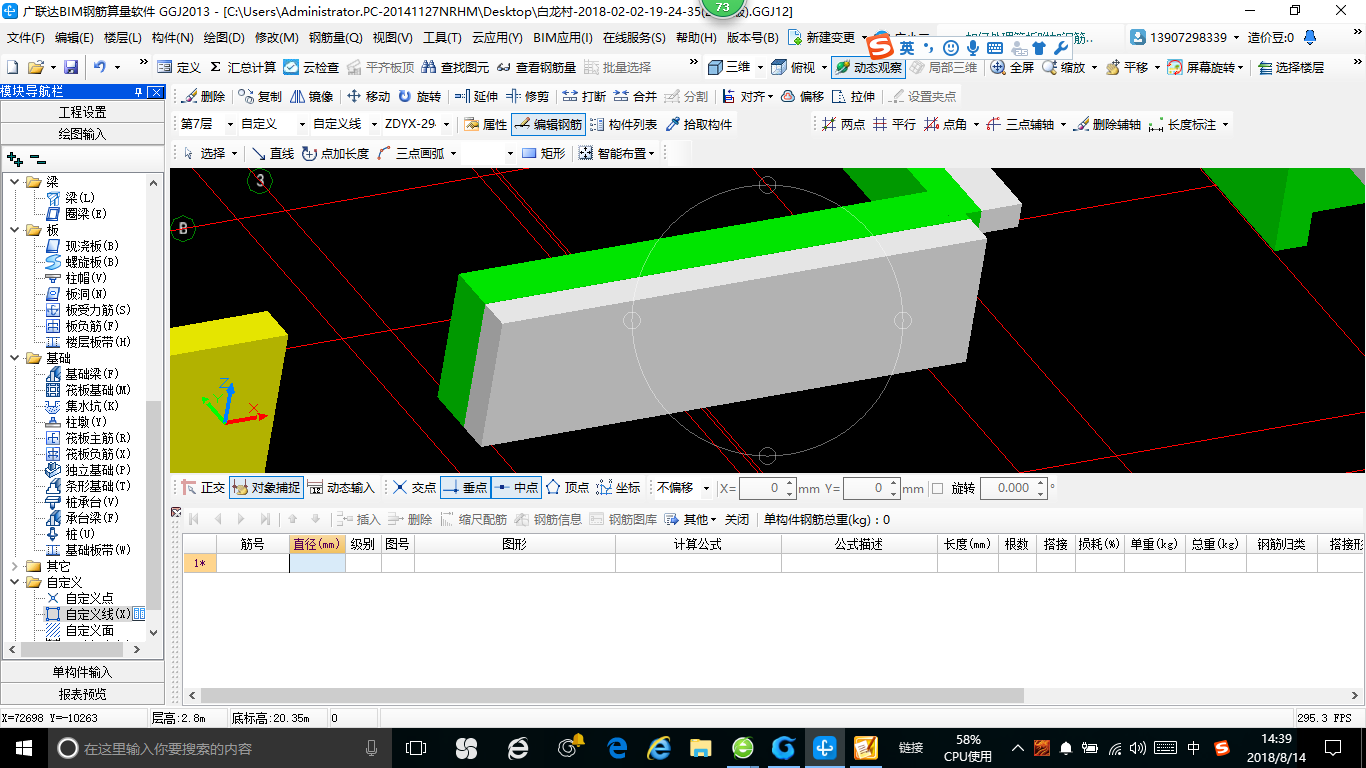The height and width of the screenshot is (768, 1366).
Task: Click the 单构件输入 navigation button
Action: coord(82,672)
